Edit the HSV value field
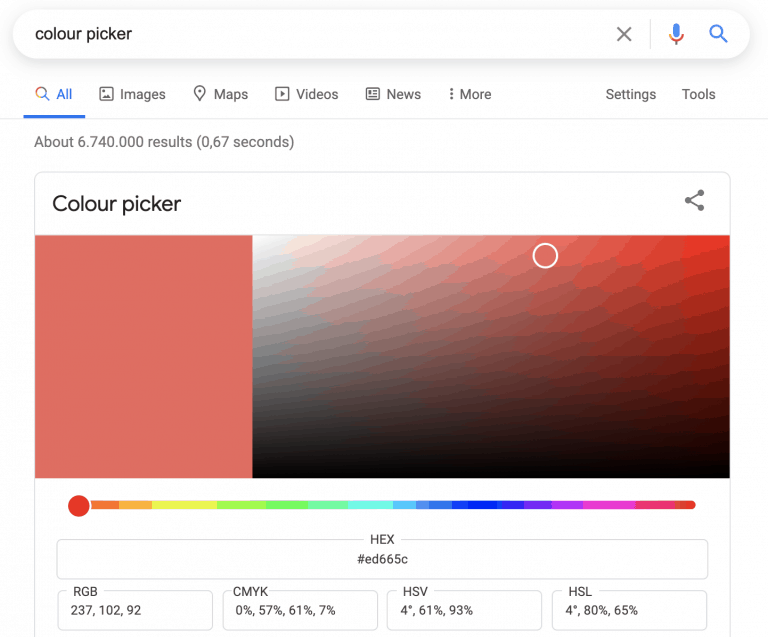Screen dimensions: 768x637 tap(464, 610)
